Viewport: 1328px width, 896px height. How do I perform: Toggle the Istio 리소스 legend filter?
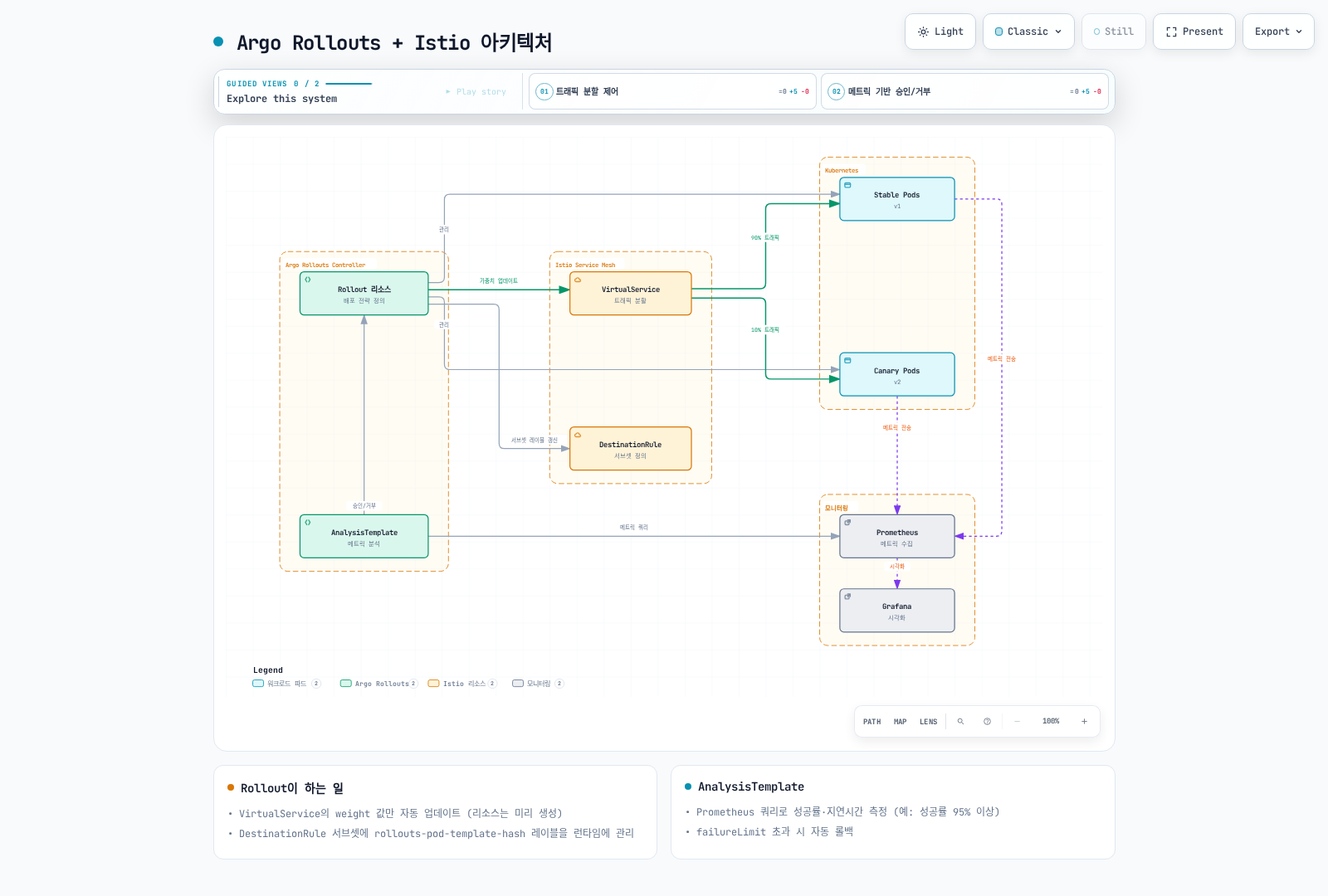462,684
